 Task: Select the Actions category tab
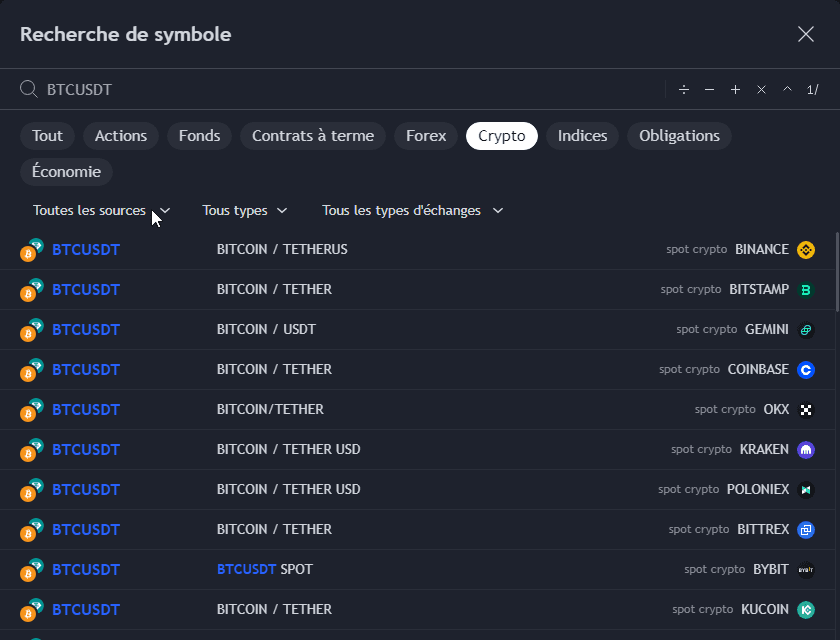121,136
